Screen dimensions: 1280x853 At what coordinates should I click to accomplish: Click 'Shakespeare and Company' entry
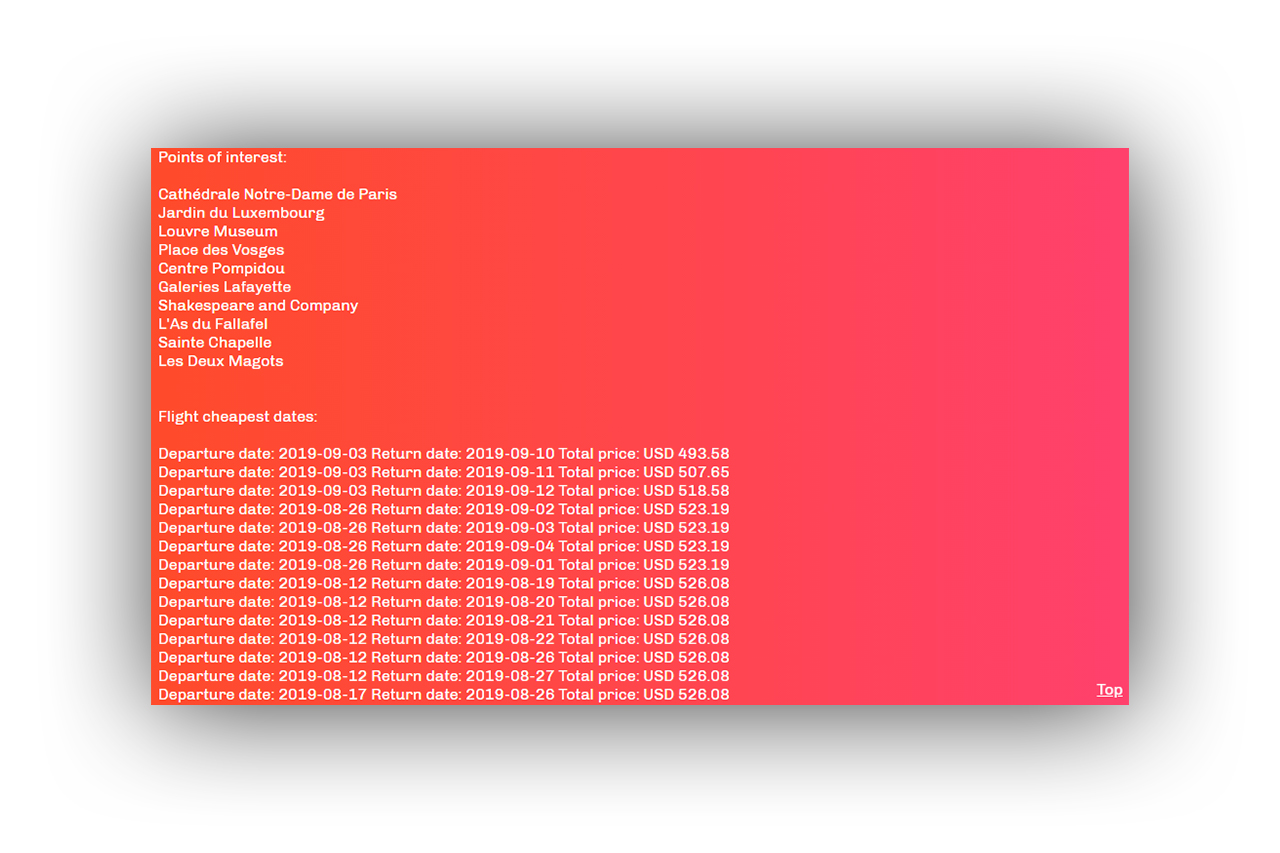point(258,305)
